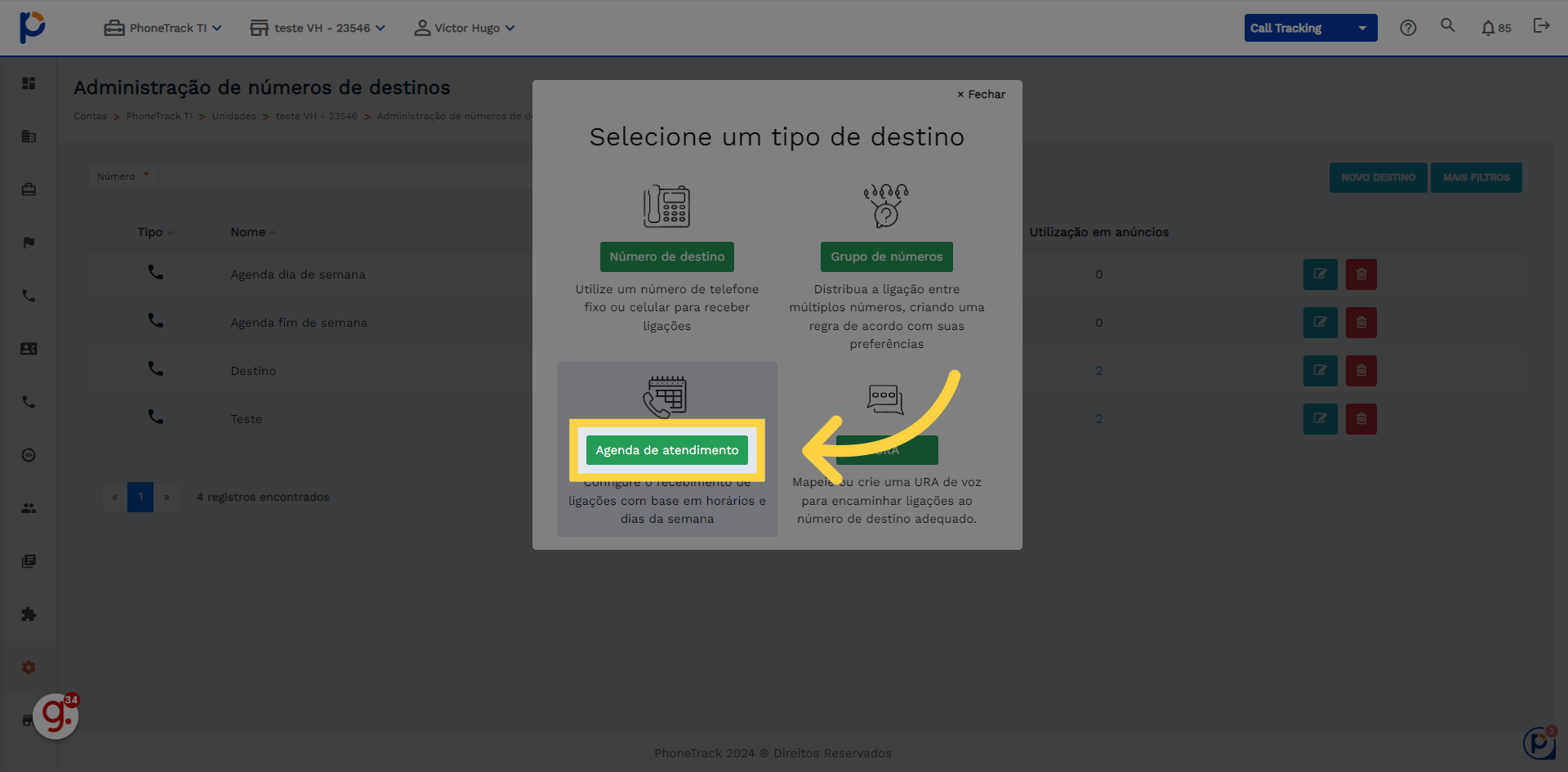Close the dialog with Fechar
1568x772 pixels.
pyautogui.click(x=981, y=94)
